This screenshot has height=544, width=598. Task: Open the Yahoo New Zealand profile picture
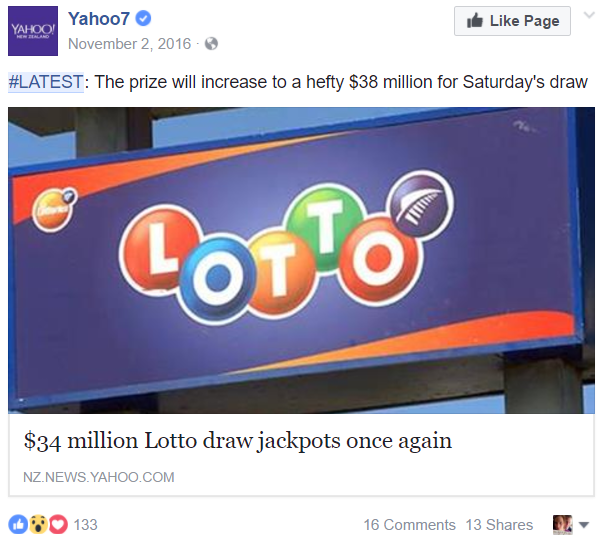[33, 31]
